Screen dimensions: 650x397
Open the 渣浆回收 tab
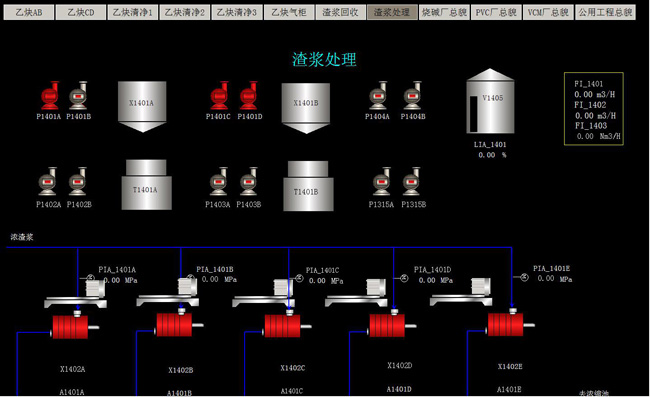point(340,12)
